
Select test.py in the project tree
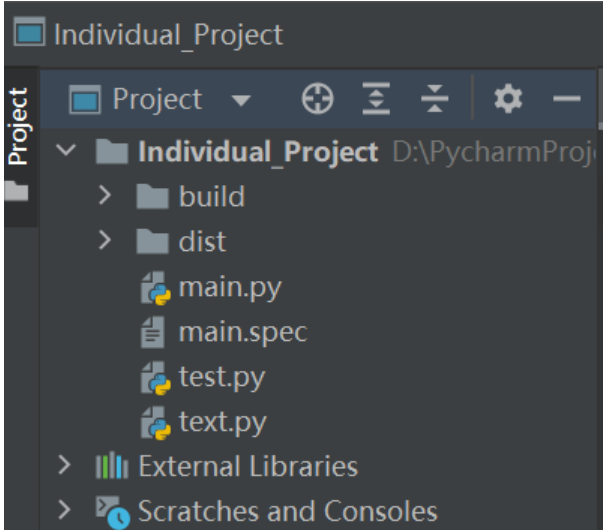click(x=222, y=377)
